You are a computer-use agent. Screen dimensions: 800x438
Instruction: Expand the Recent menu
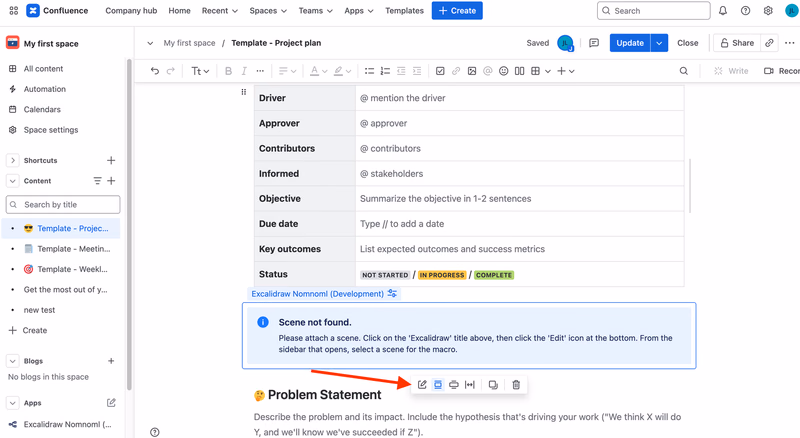tap(219, 11)
